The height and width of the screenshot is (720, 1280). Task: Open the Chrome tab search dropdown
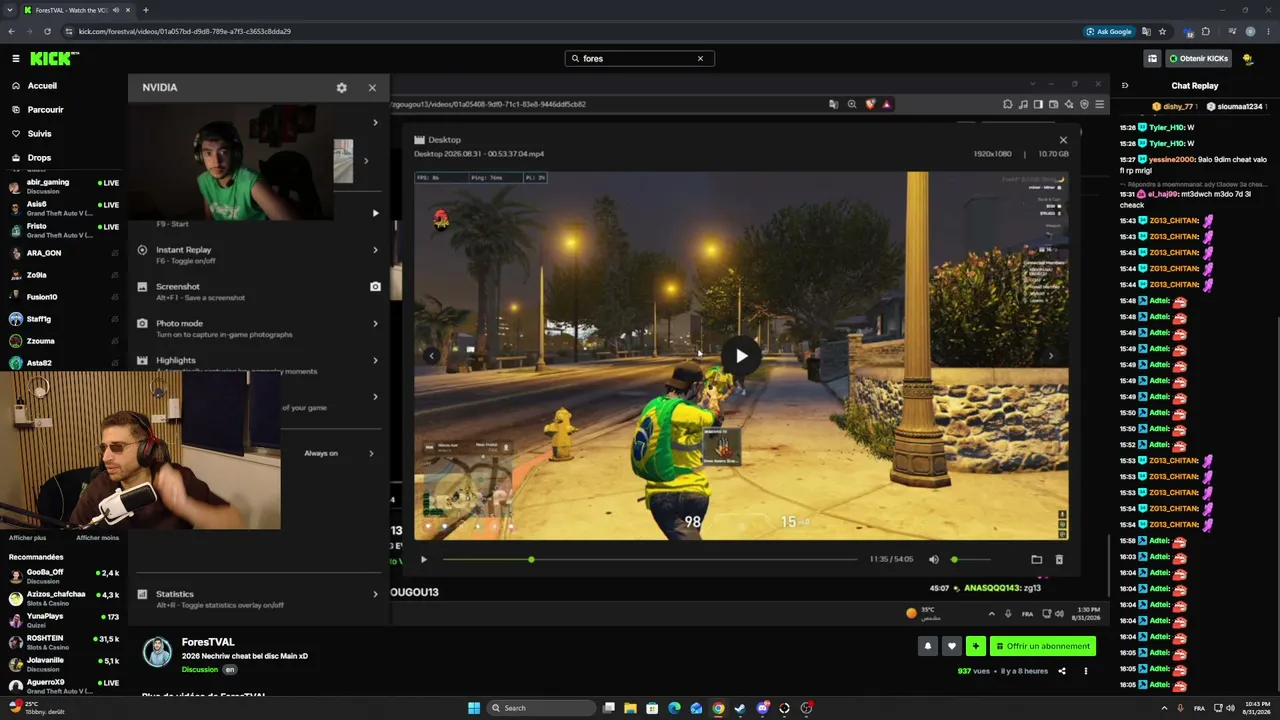(10, 10)
